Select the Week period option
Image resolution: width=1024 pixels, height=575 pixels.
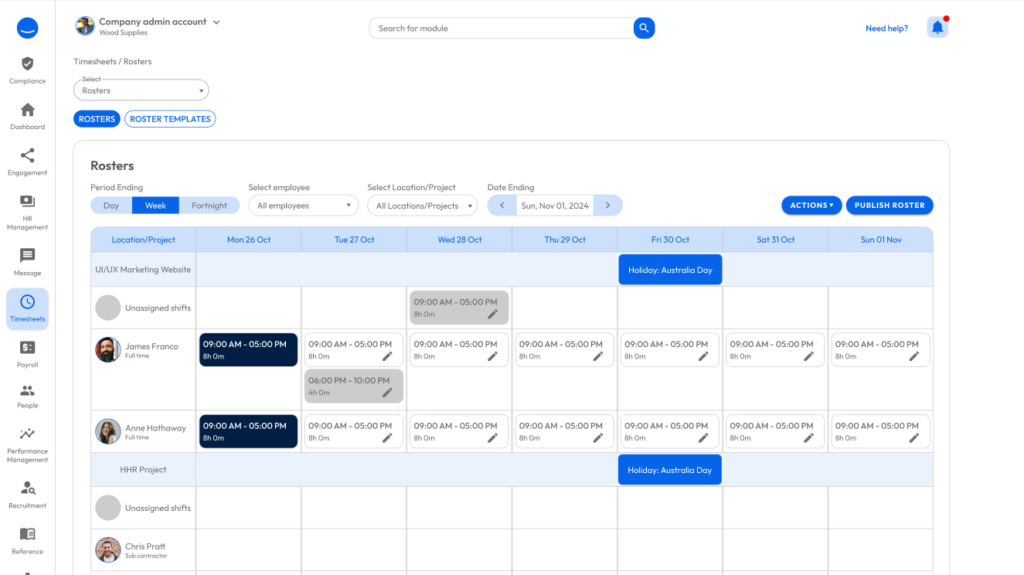(155, 206)
